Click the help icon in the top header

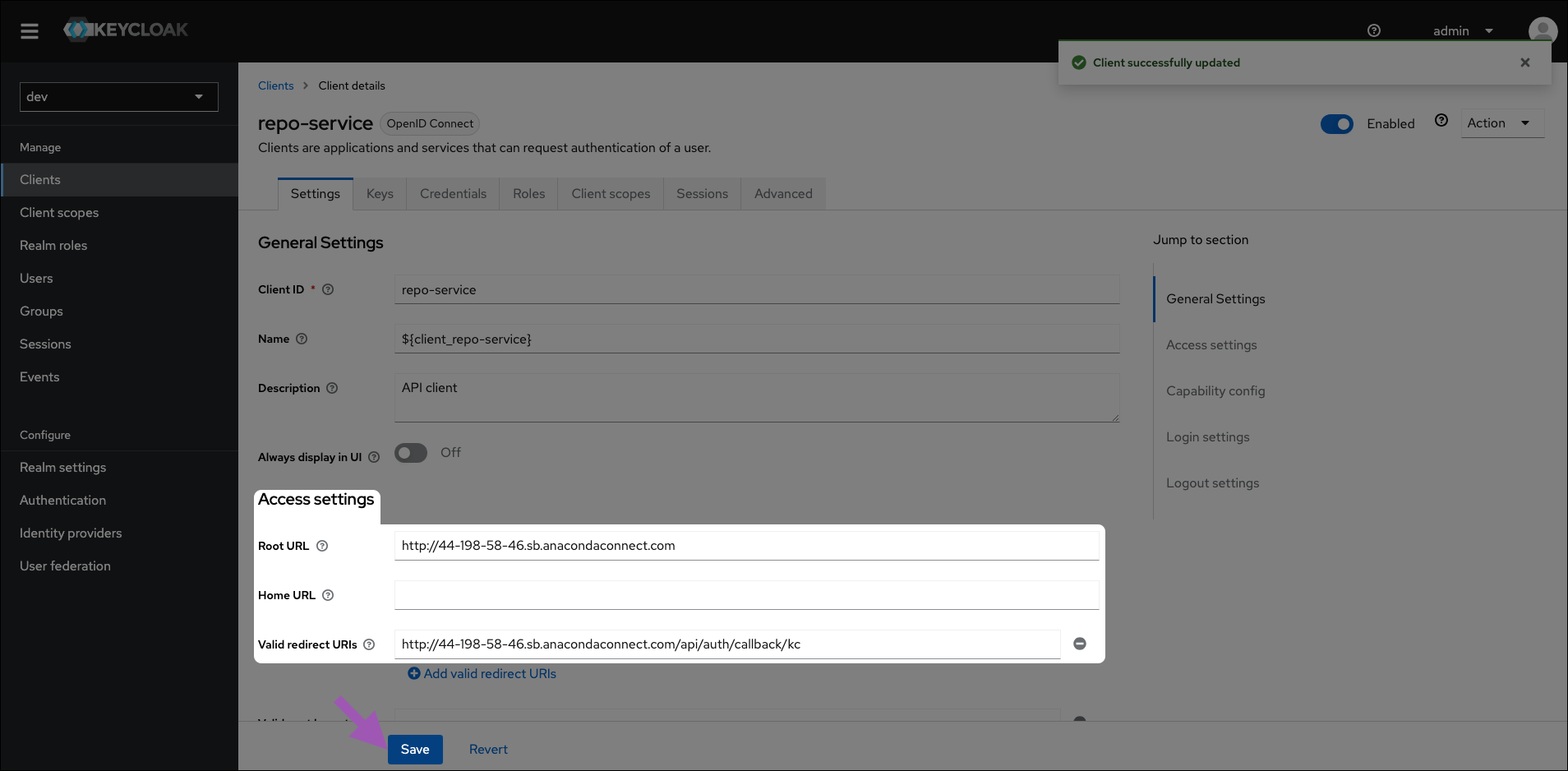(x=1374, y=30)
